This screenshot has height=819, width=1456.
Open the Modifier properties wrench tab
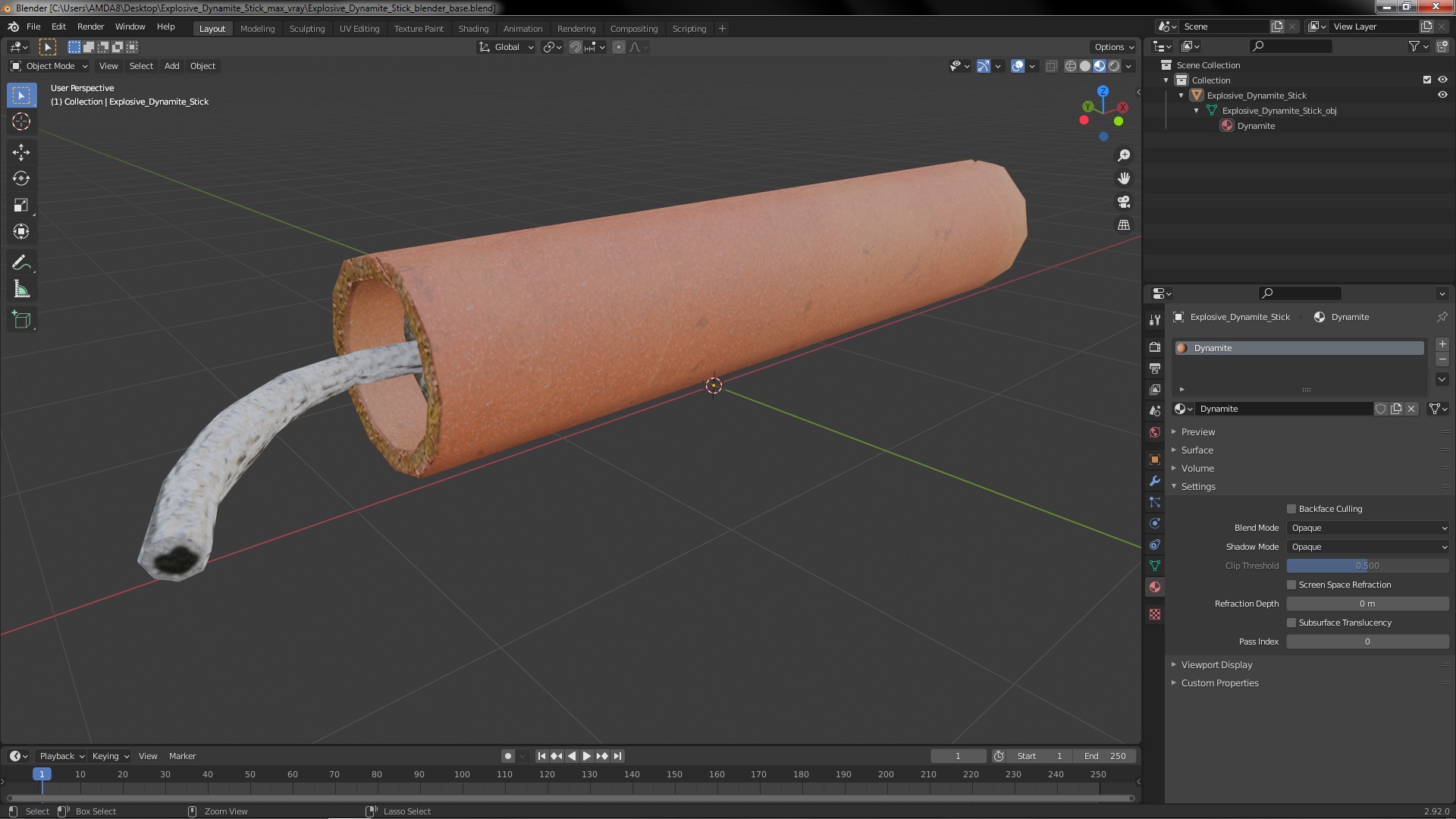click(x=1155, y=481)
